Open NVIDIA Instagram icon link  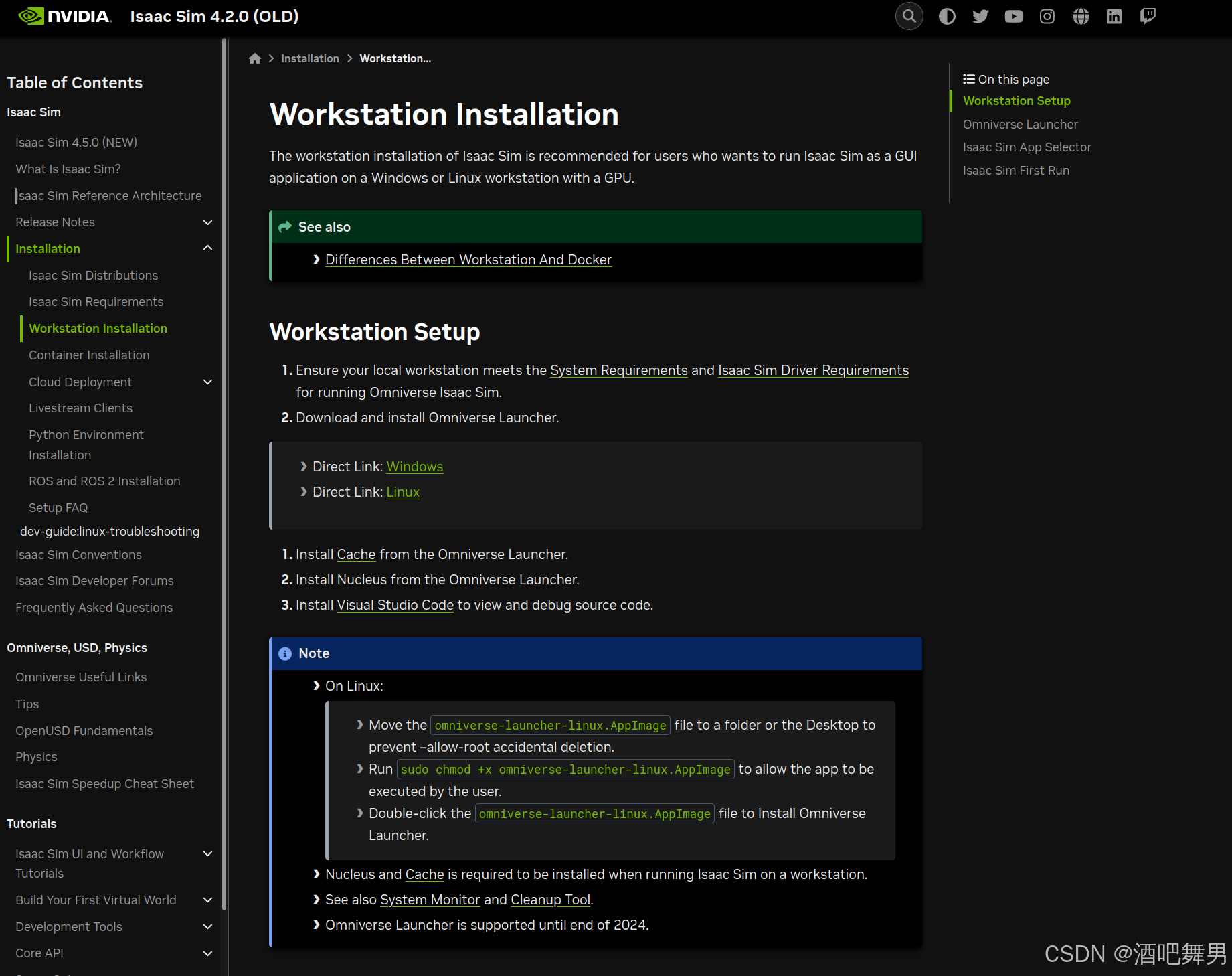pos(1047,16)
